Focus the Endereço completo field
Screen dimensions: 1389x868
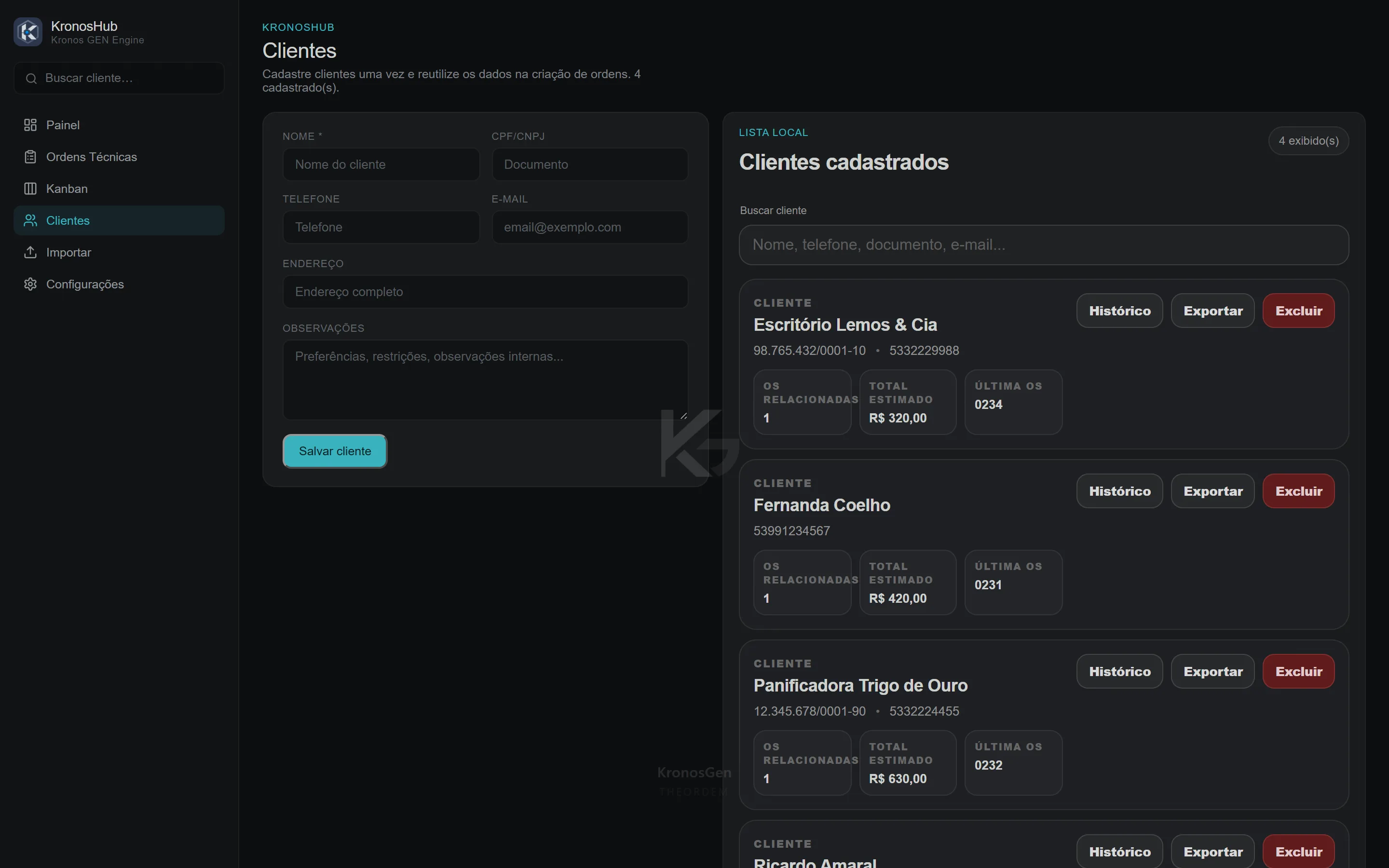[486, 292]
